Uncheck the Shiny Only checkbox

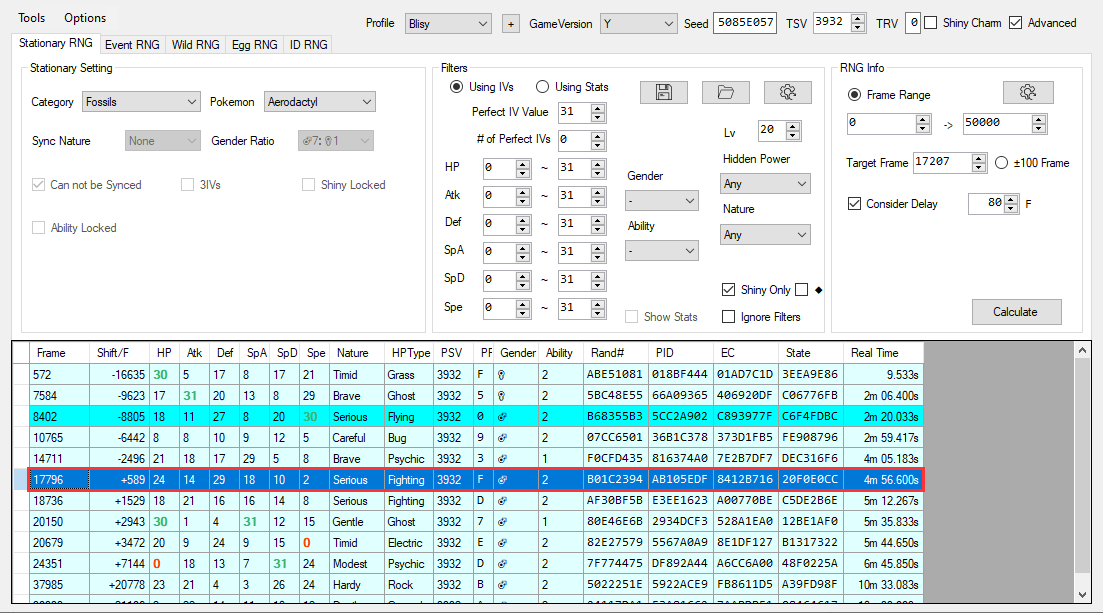[729, 290]
